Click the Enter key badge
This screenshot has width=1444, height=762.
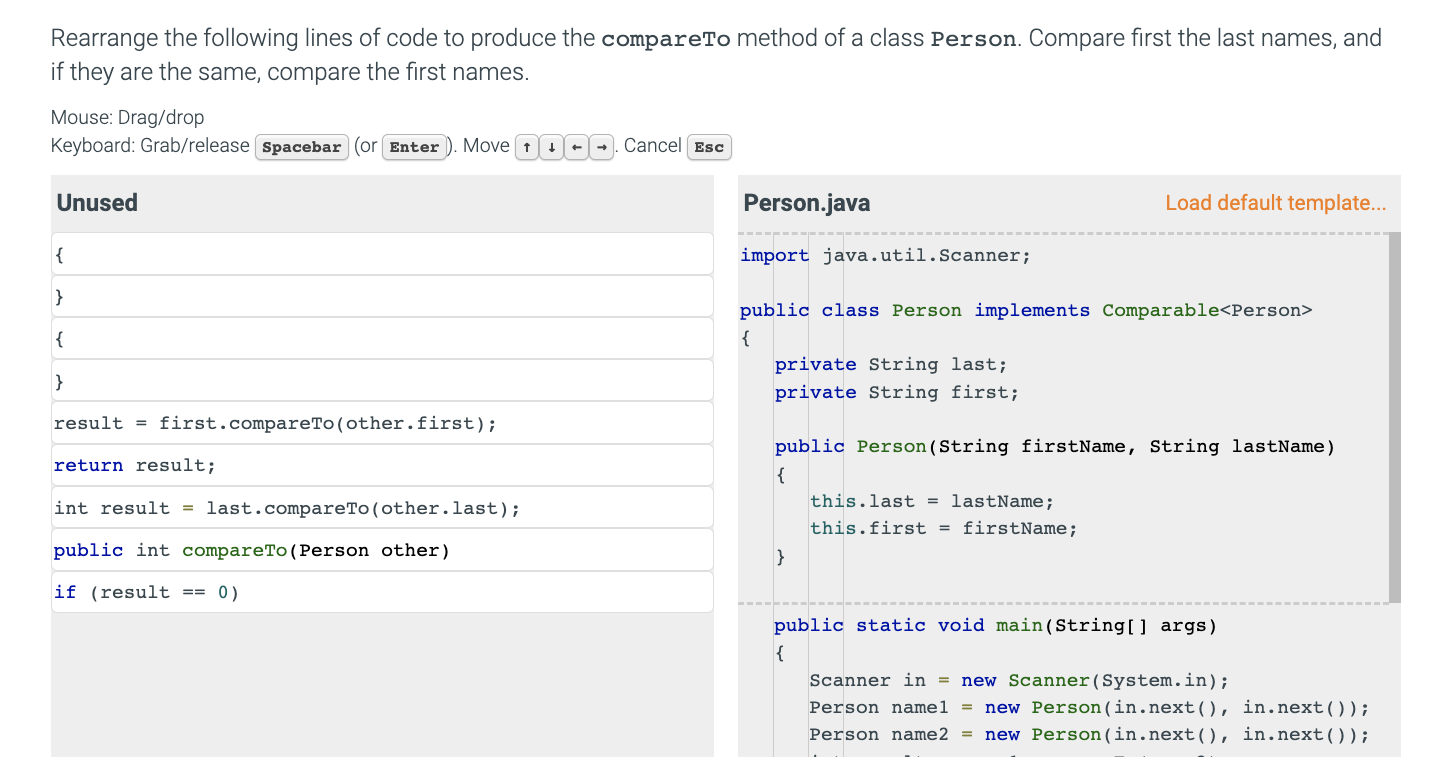click(415, 147)
